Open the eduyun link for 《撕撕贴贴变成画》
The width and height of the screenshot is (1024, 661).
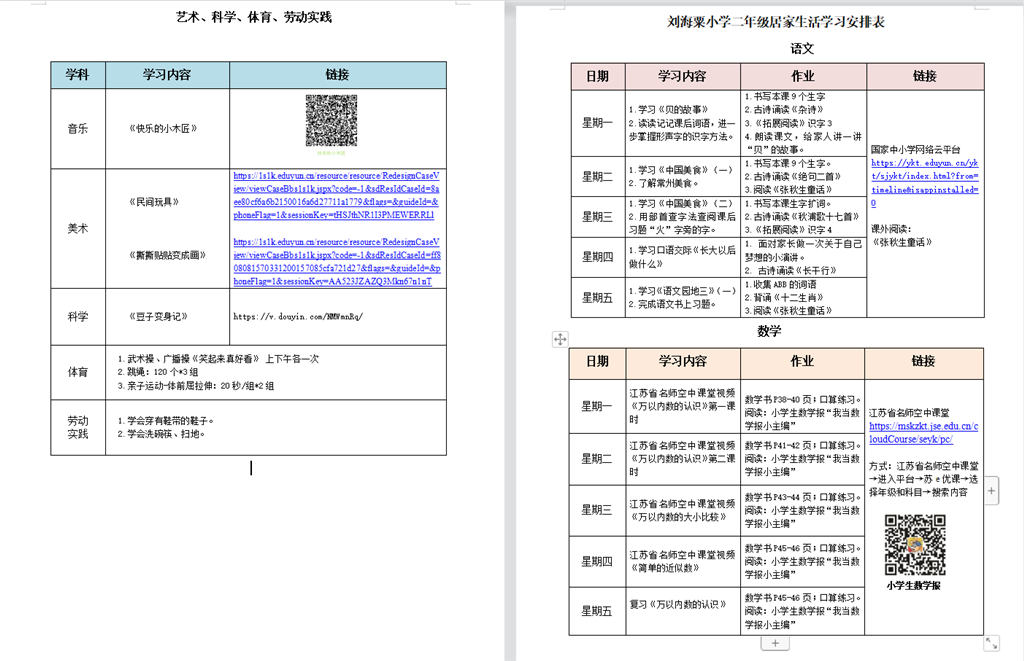tap(337, 261)
